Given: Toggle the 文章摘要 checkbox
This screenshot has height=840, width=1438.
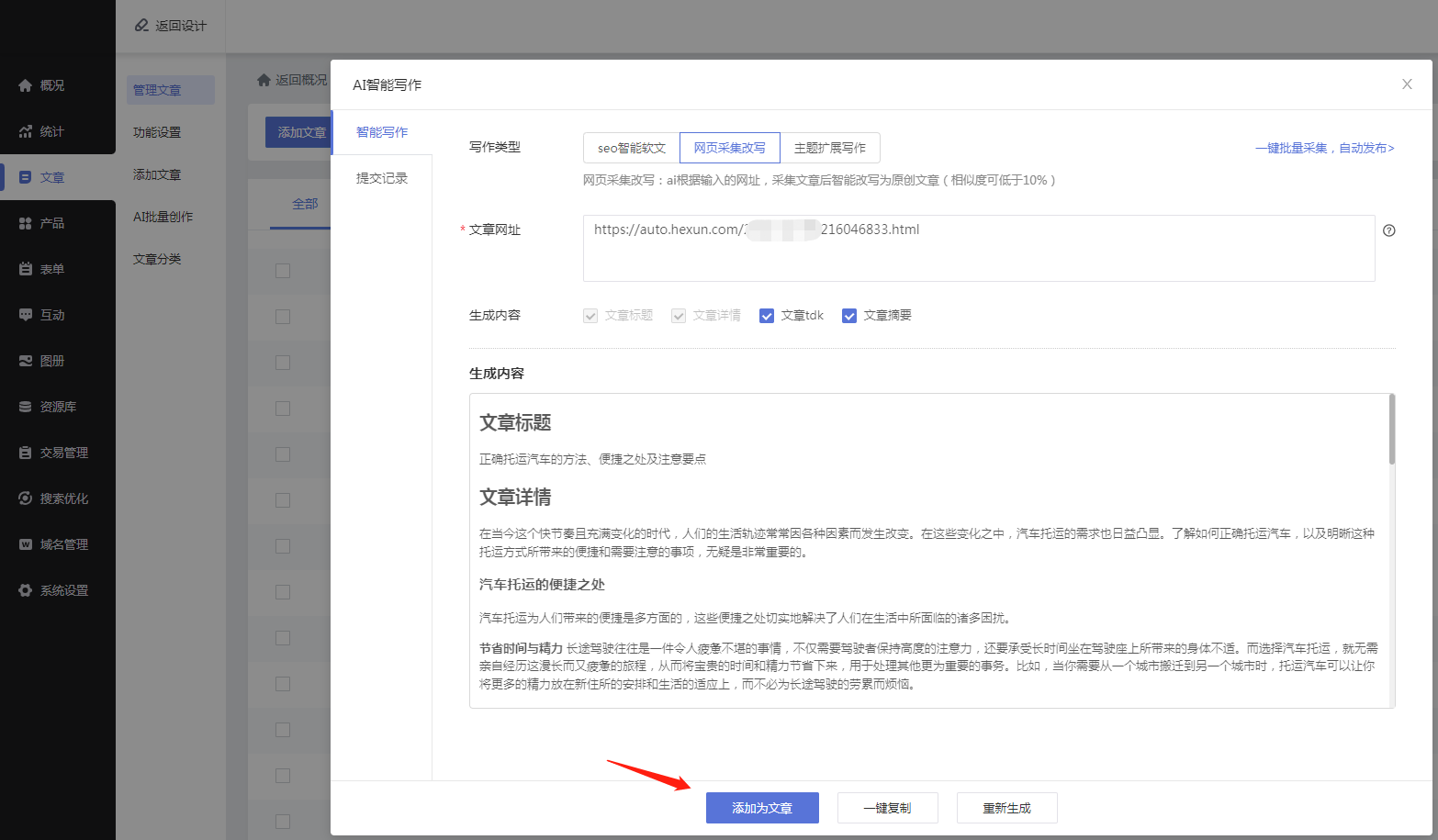Looking at the screenshot, I should pyautogui.click(x=849, y=316).
